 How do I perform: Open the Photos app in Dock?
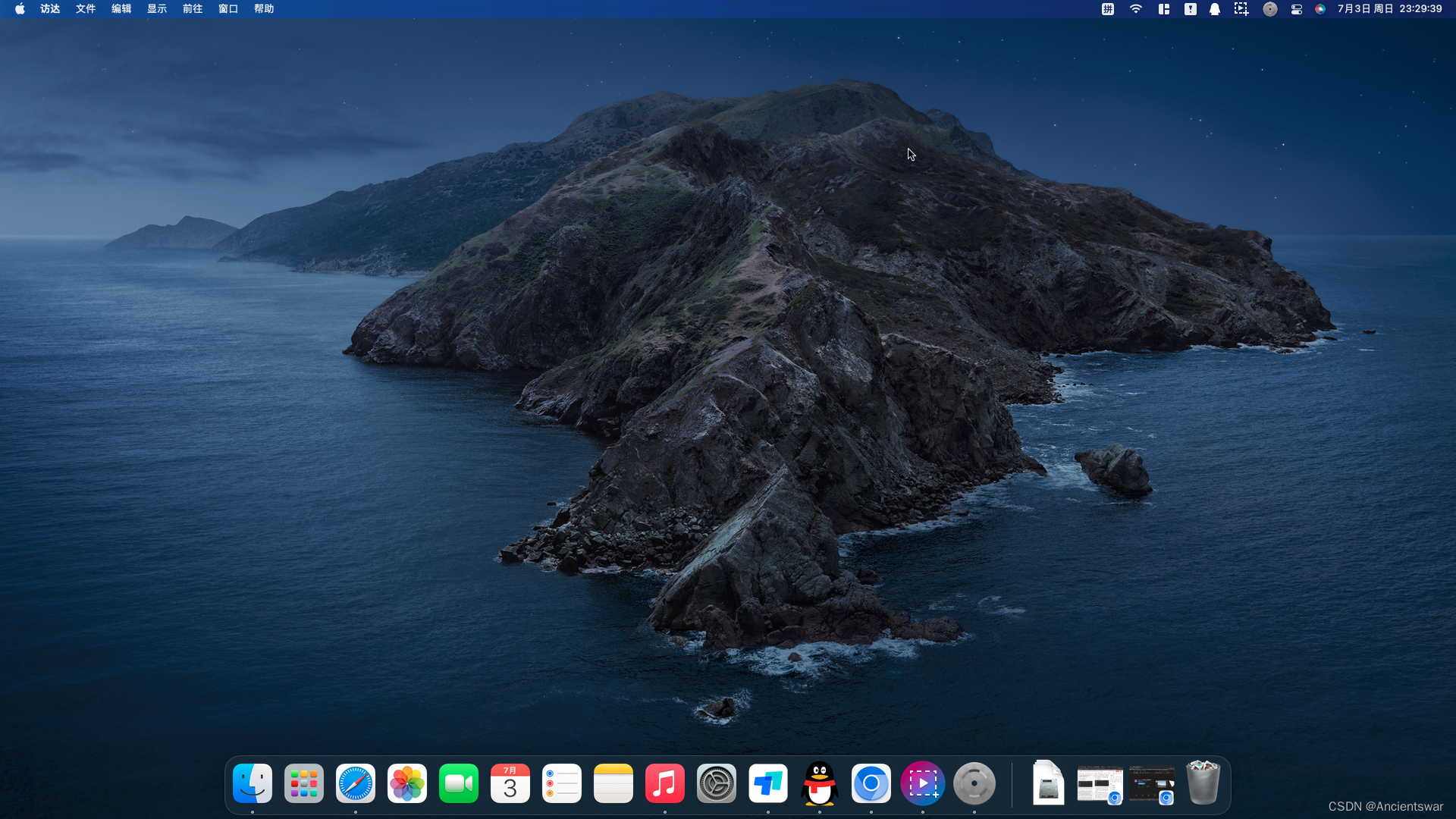tap(407, 783)
